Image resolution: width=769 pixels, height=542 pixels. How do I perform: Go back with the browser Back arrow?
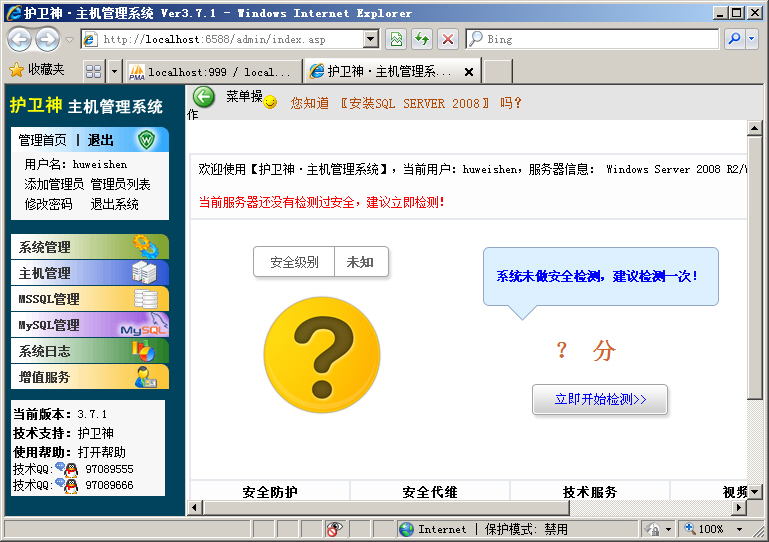[20, 39]
